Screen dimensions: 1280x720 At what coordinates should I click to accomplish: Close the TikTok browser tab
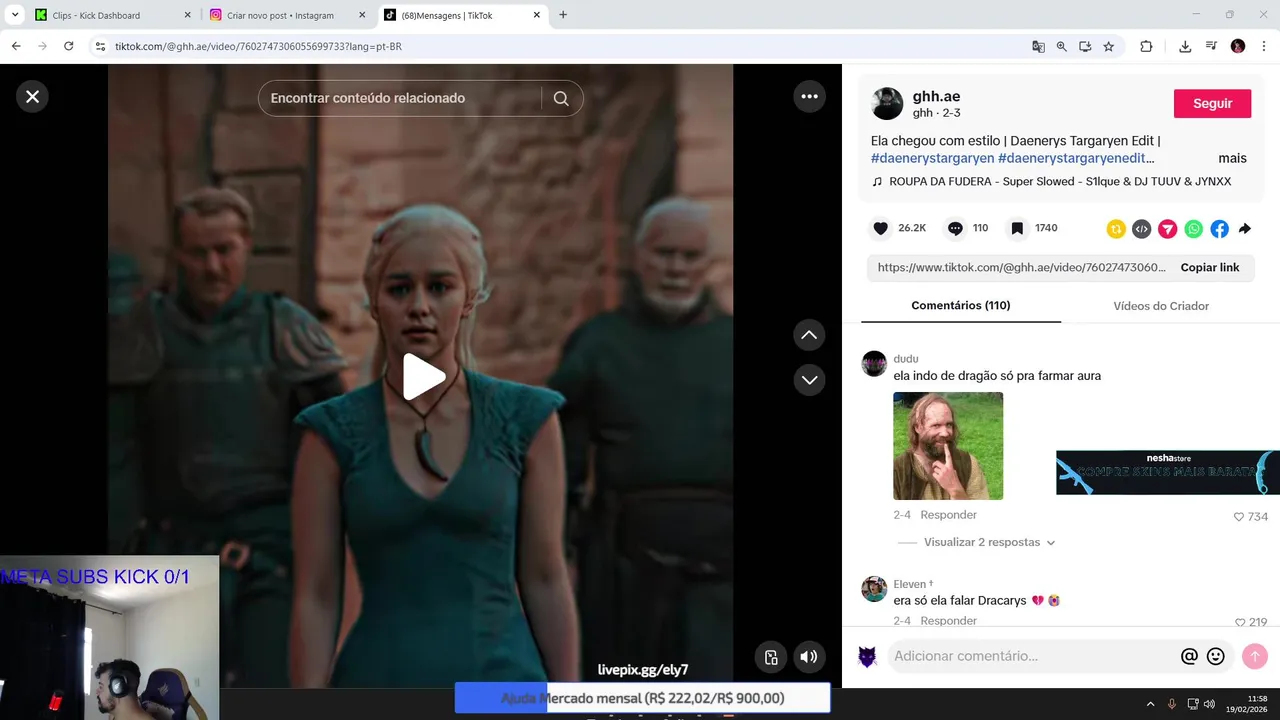tap(537, 15)
